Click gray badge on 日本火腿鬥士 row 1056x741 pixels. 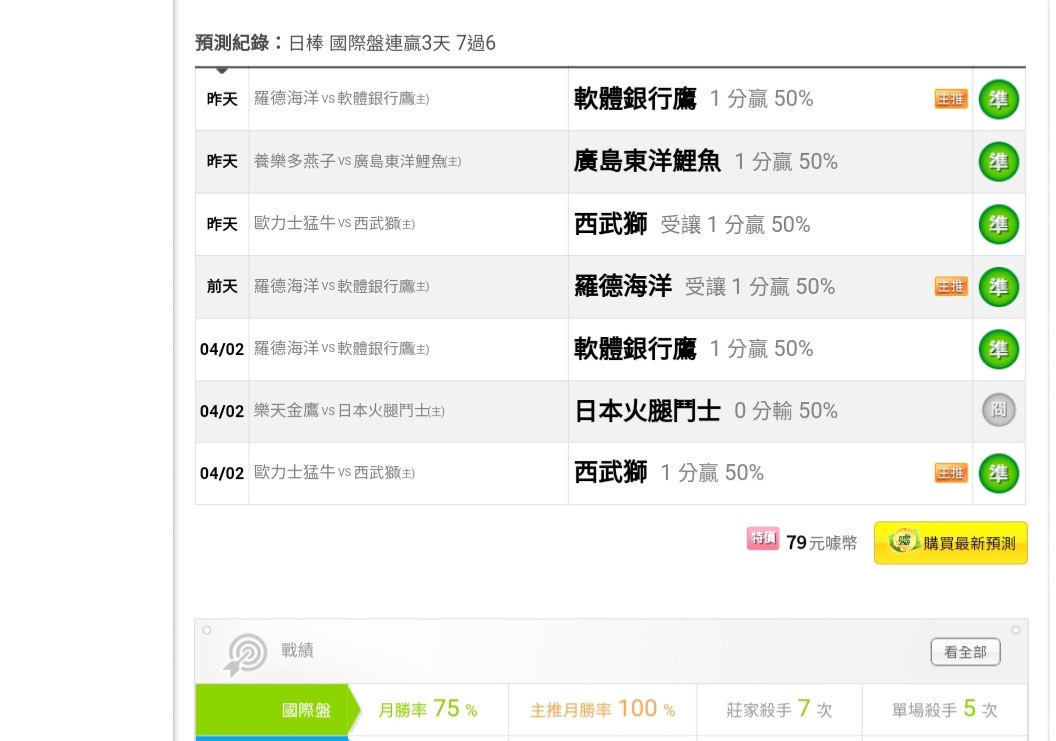coord(998,410)
